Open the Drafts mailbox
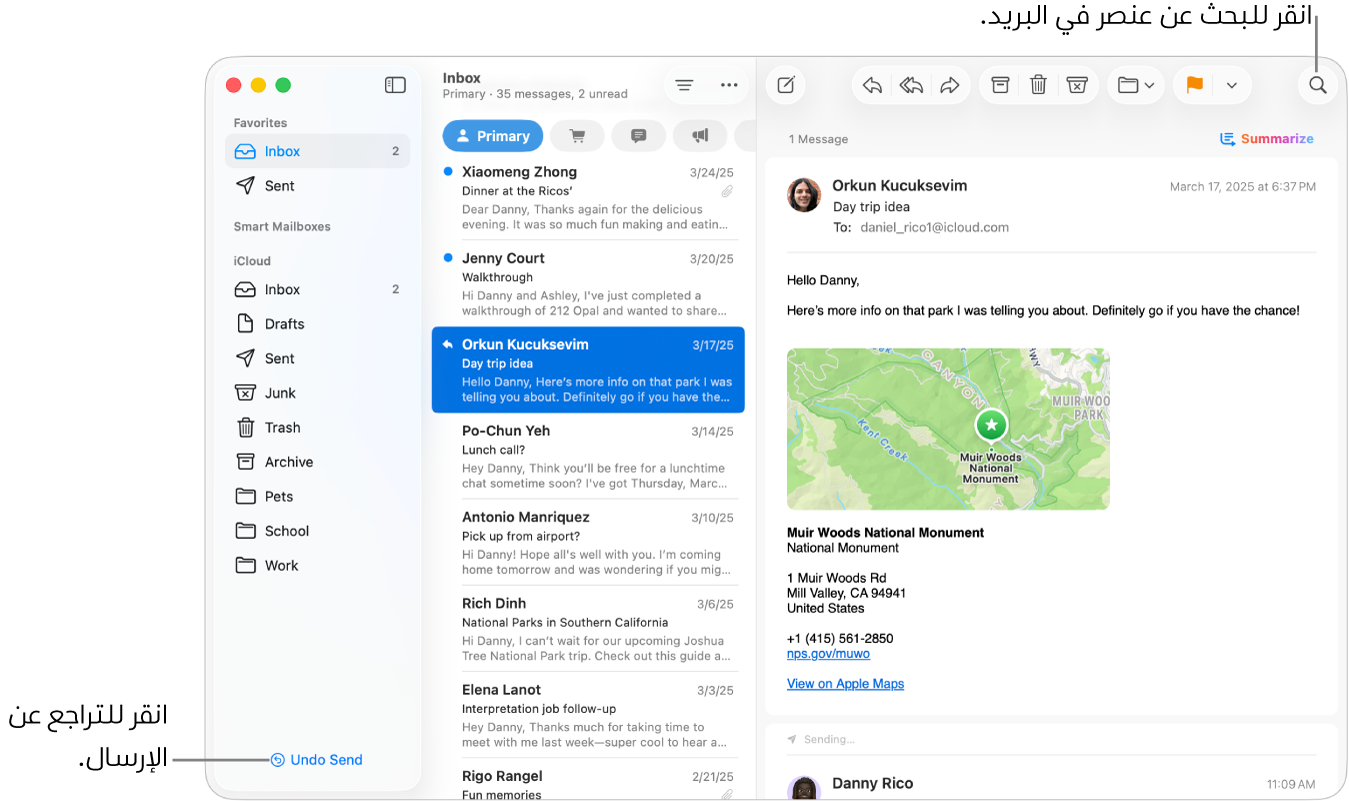1349x801 pixels. pyautogui.click(x=284, y=324)
